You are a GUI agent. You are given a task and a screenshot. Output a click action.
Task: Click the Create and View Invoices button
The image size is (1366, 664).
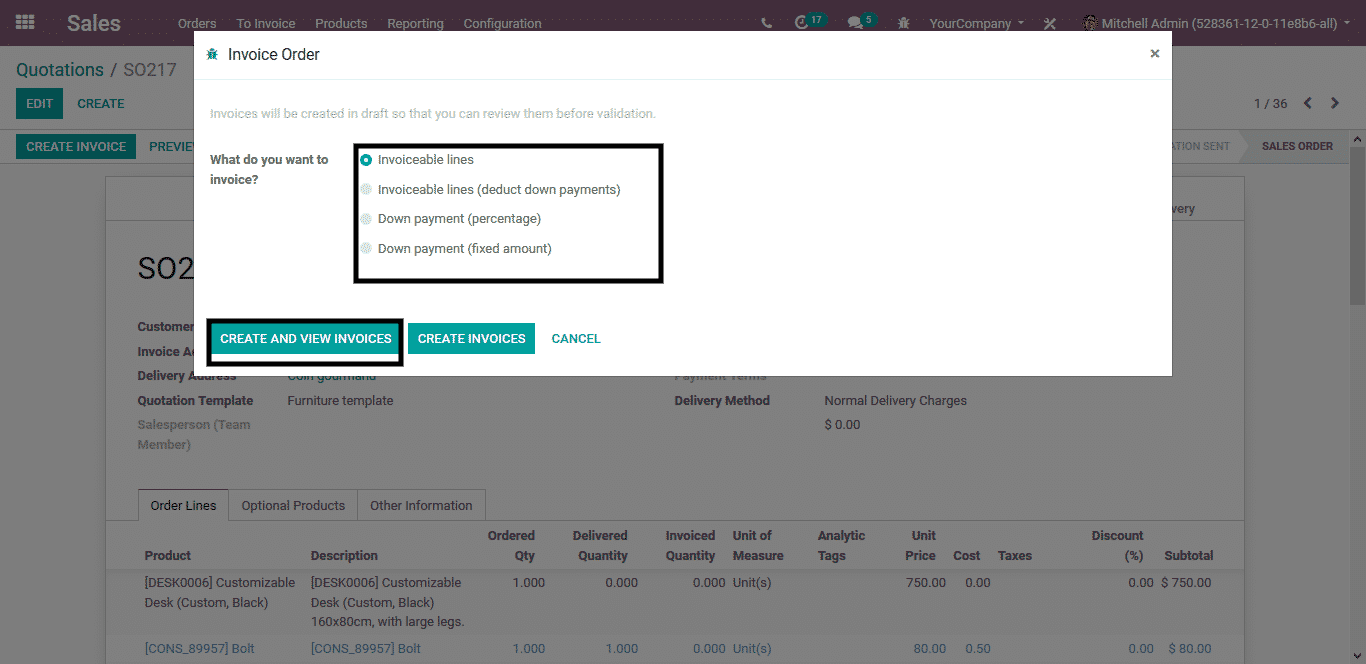point(306,339)
